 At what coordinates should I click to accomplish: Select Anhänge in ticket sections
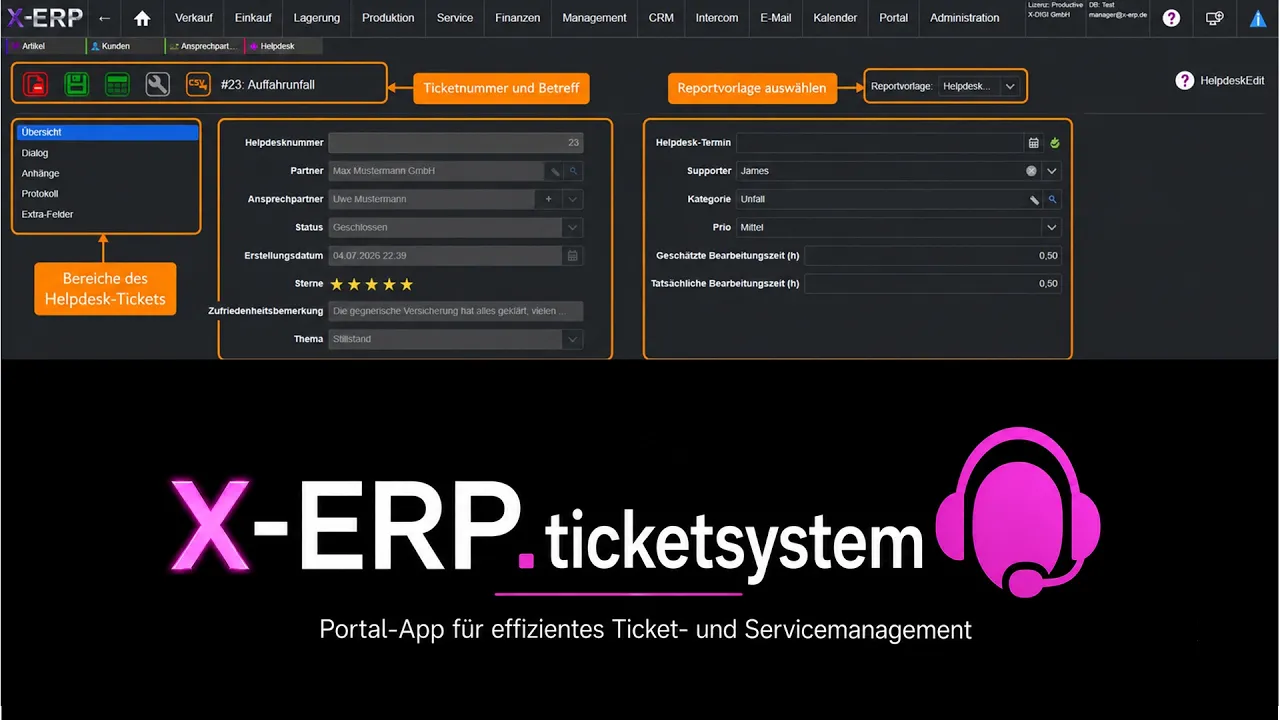click(x=107, y=173)
